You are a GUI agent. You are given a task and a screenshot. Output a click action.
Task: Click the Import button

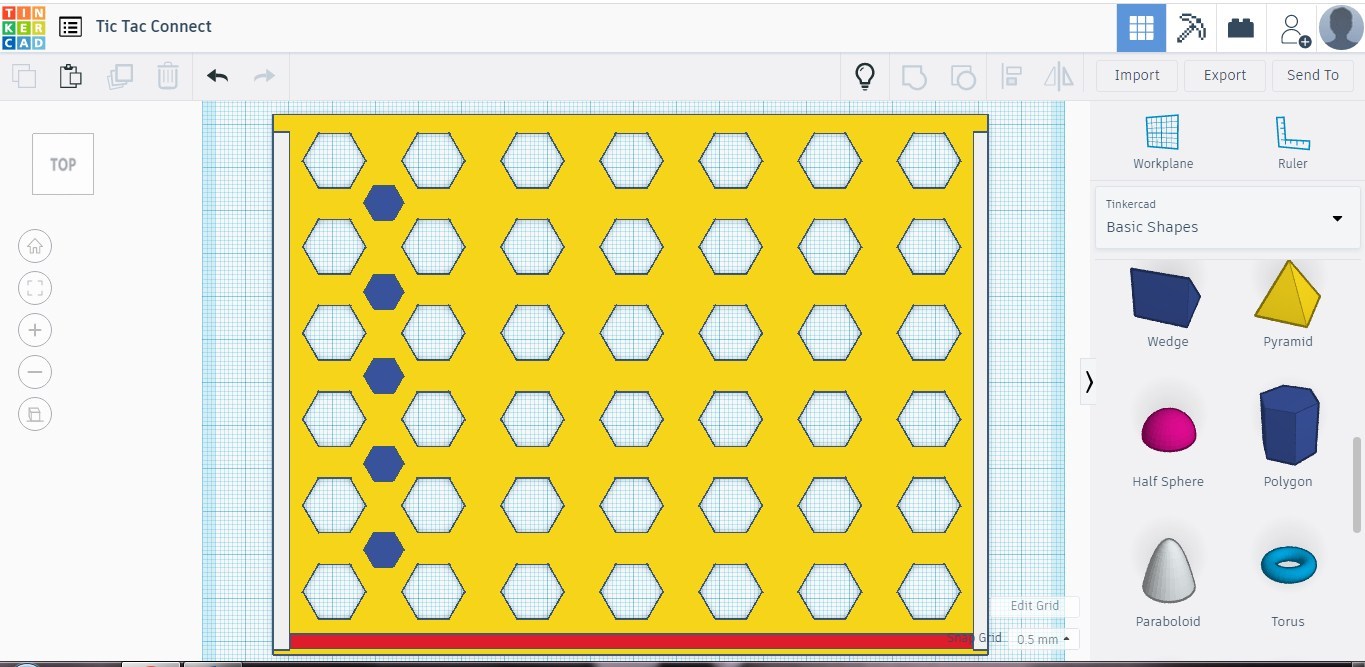coord(1136,75)
